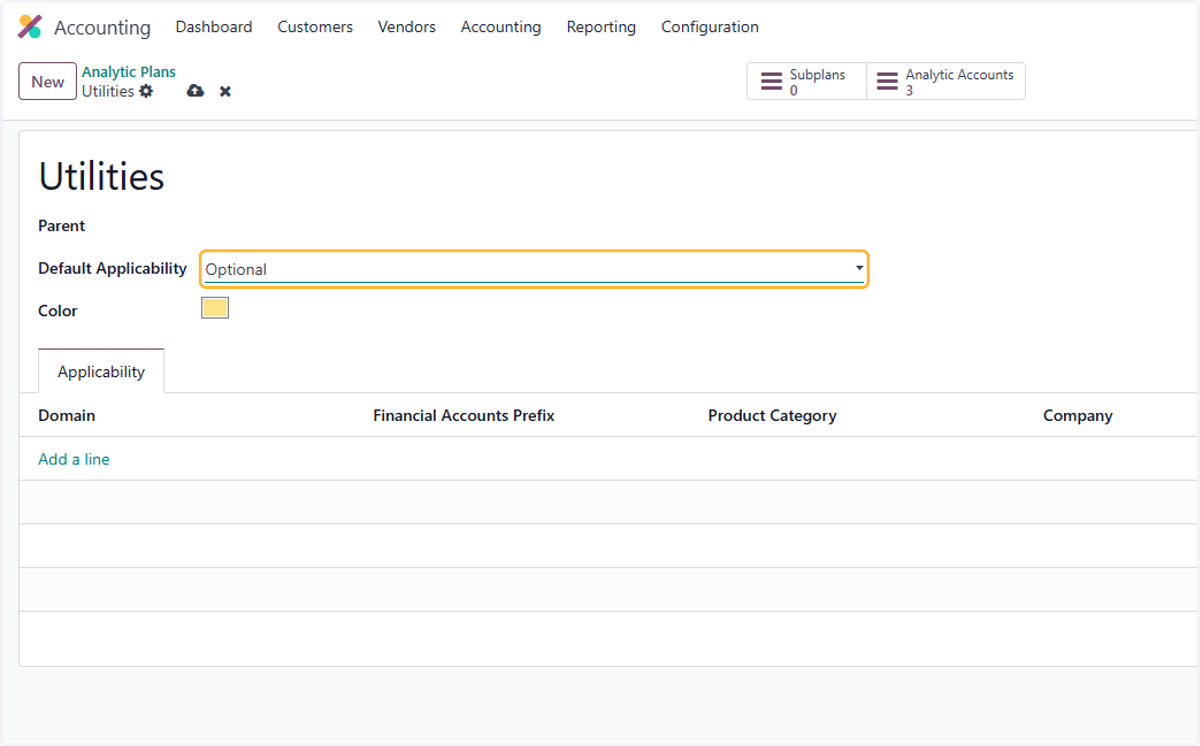This screenshot has width=1200, height=746.
Task: Open the gear actions menu beside Utilities
Action: pyautogui.click(x=146, y=91)
